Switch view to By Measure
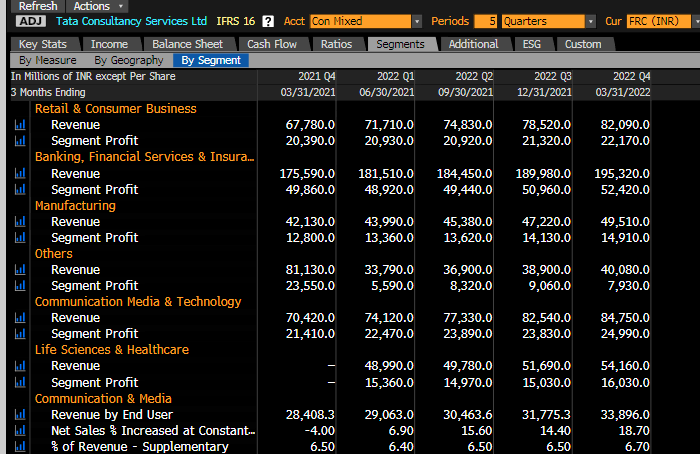The image size is (700, 454). click(48, 60)
